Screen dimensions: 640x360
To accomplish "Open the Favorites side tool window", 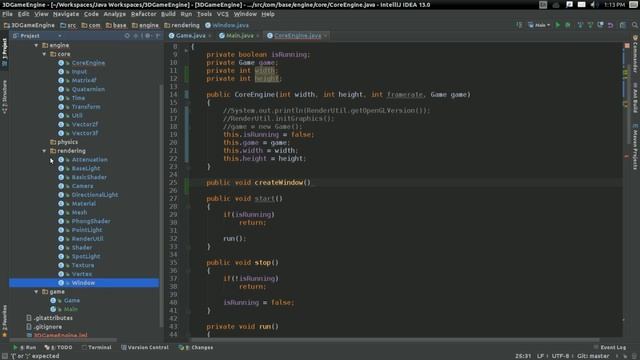I will (4, 321).
